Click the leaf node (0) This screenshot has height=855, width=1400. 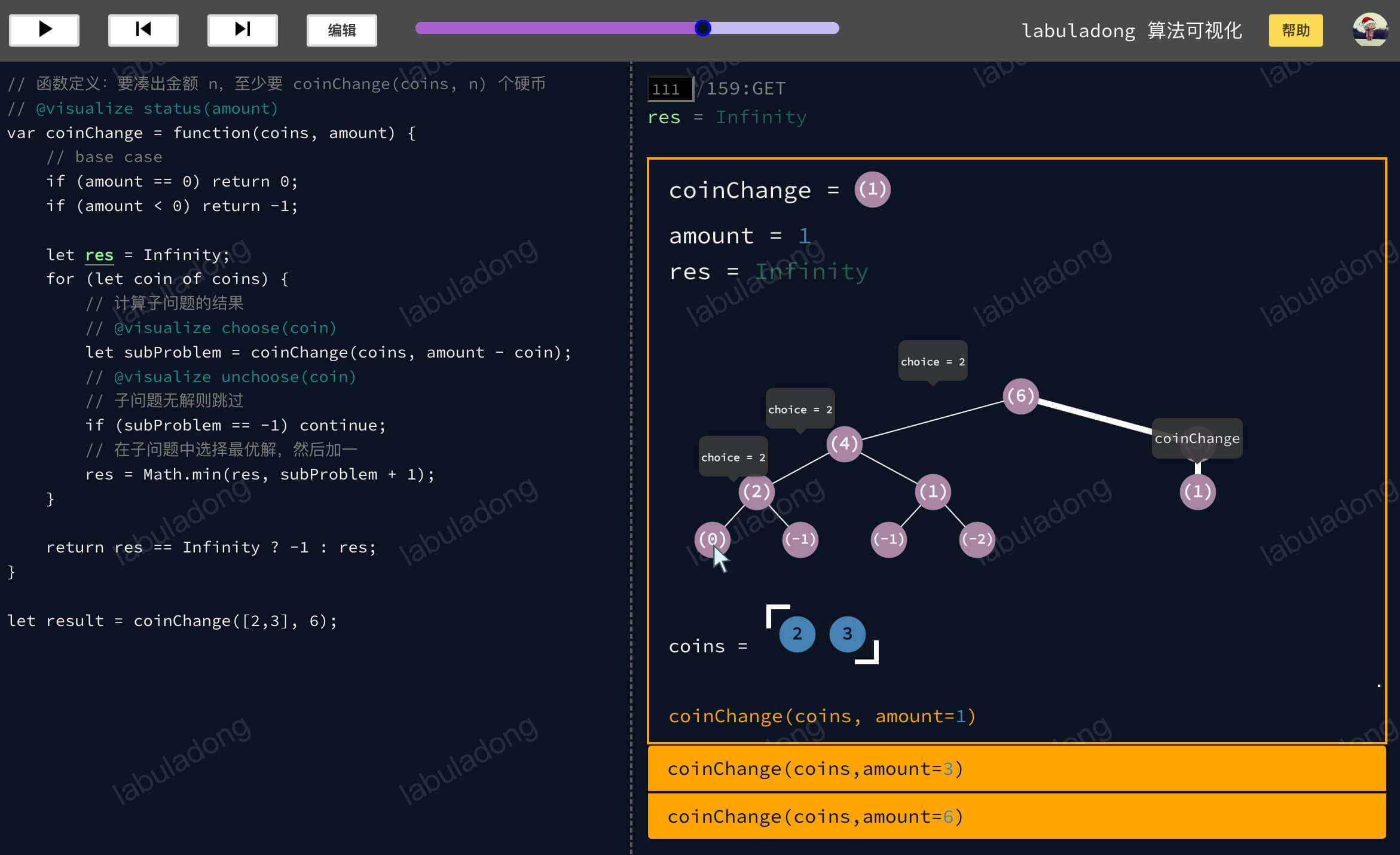point(712,539)
